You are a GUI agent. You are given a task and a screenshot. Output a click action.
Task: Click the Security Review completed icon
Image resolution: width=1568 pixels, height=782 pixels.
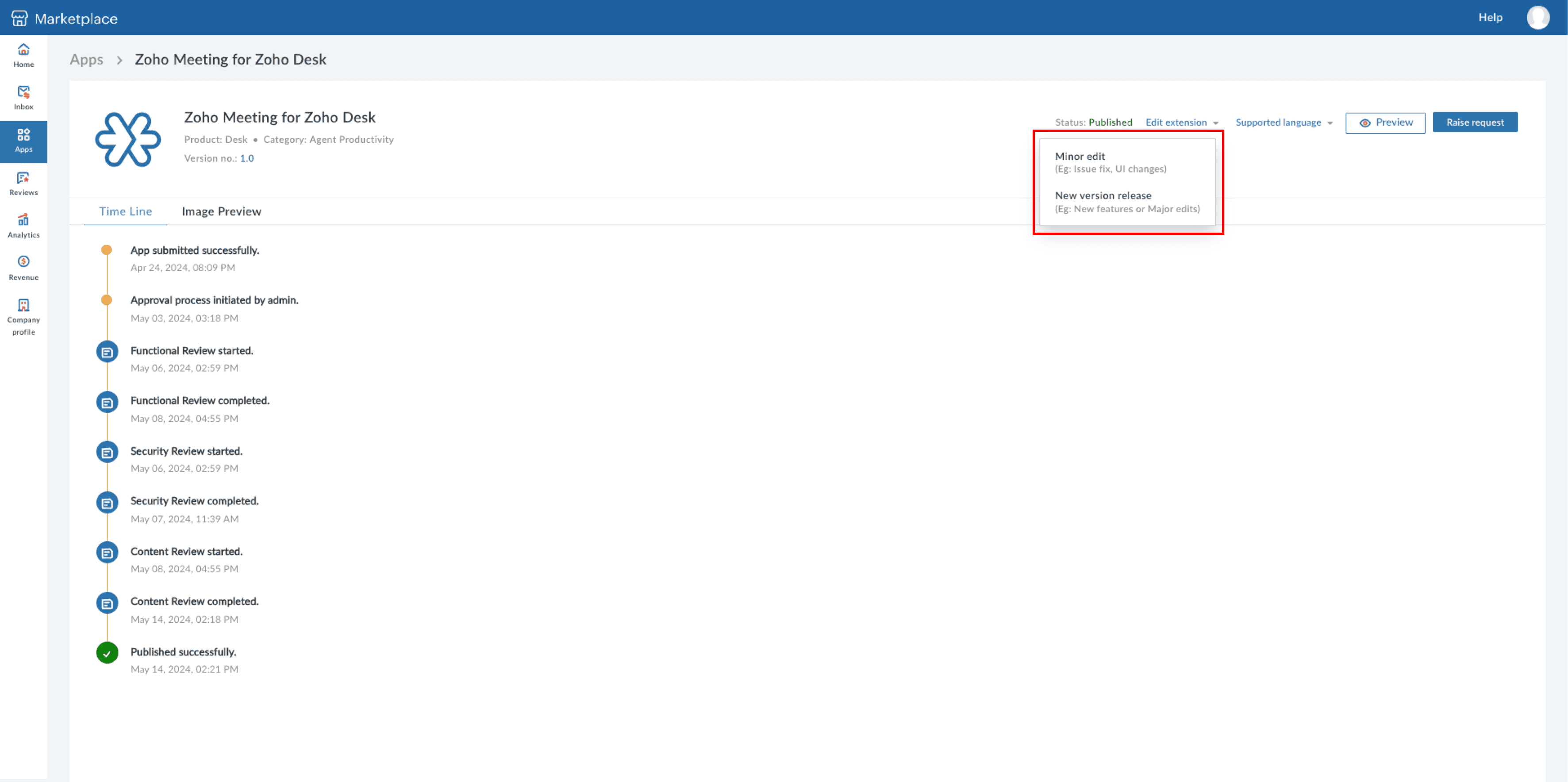tap(107, 502)
